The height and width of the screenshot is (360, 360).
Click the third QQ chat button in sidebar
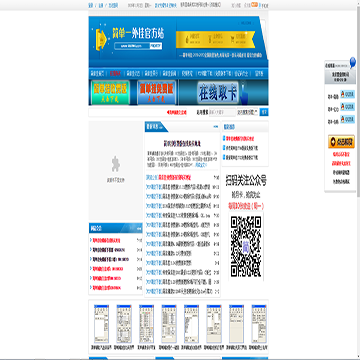[347, 119]
